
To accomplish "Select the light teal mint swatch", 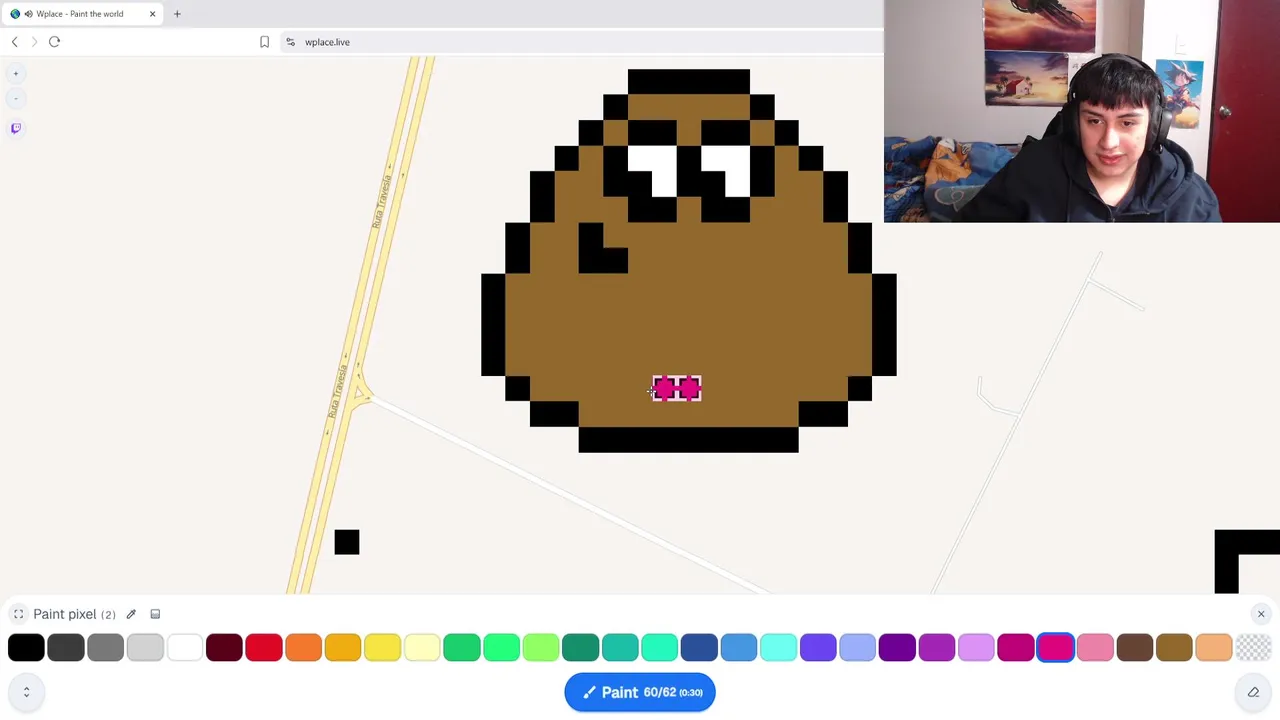I will pyautogui.click(x=660, y=648).
